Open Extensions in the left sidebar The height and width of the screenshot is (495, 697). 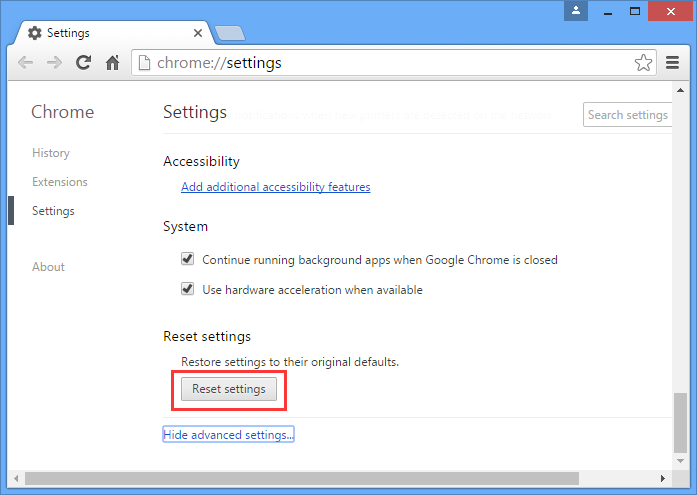click(60, 182)
